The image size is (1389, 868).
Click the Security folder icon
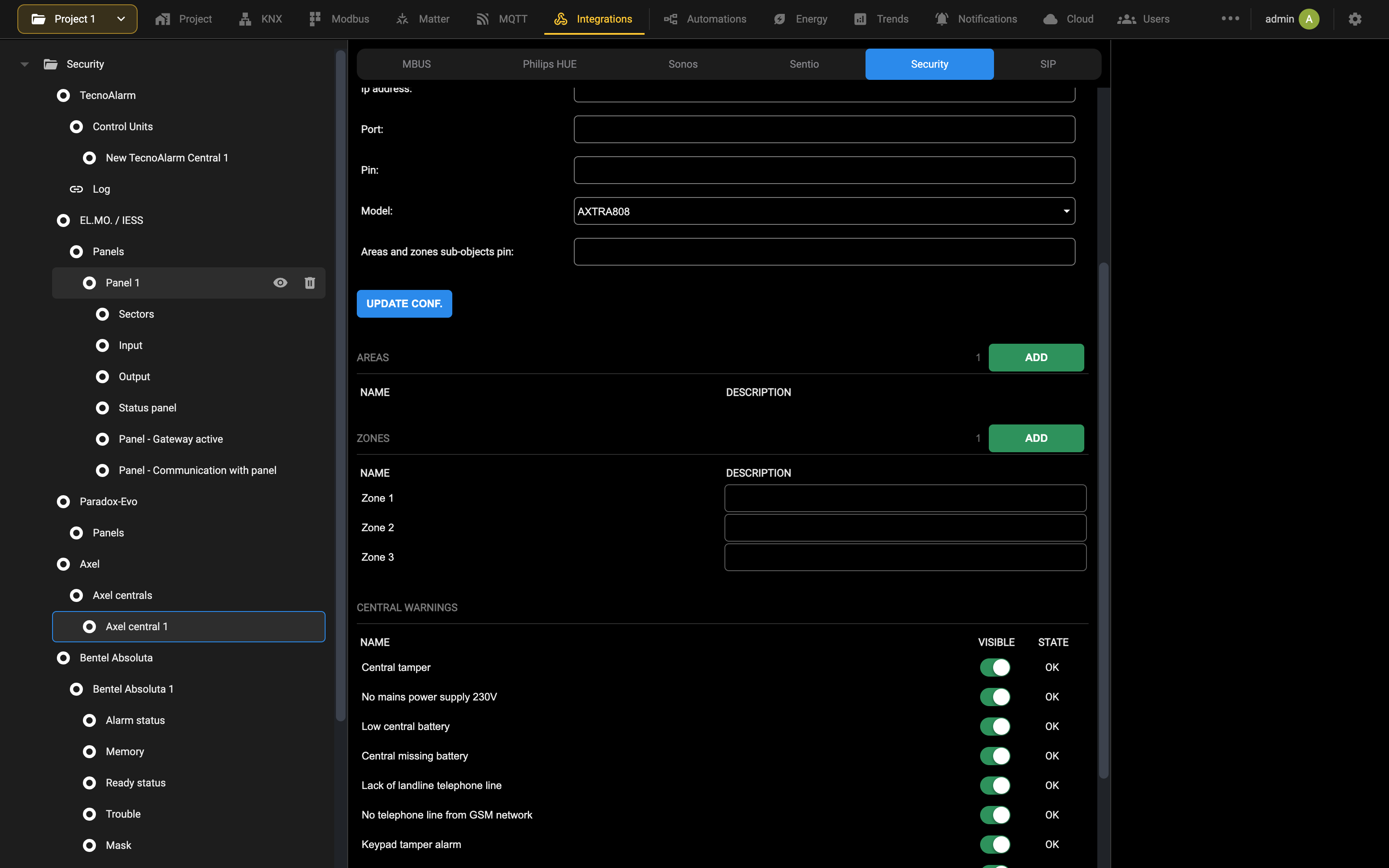[x=50, y=64]
